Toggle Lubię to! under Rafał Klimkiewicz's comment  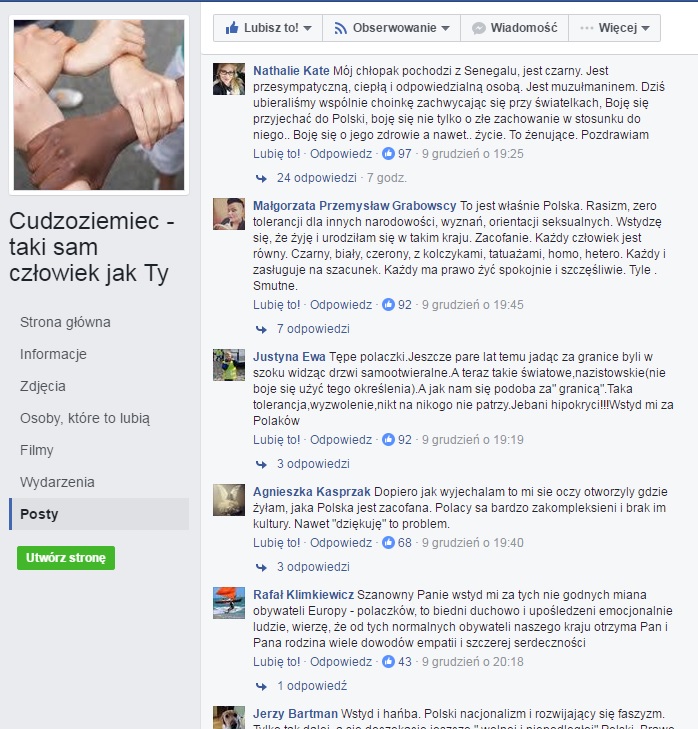coord(276,662)
